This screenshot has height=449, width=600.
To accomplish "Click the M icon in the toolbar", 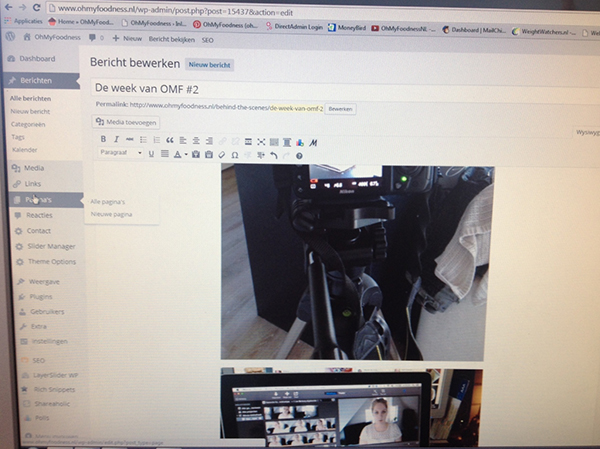I will (x=313, y=143).
